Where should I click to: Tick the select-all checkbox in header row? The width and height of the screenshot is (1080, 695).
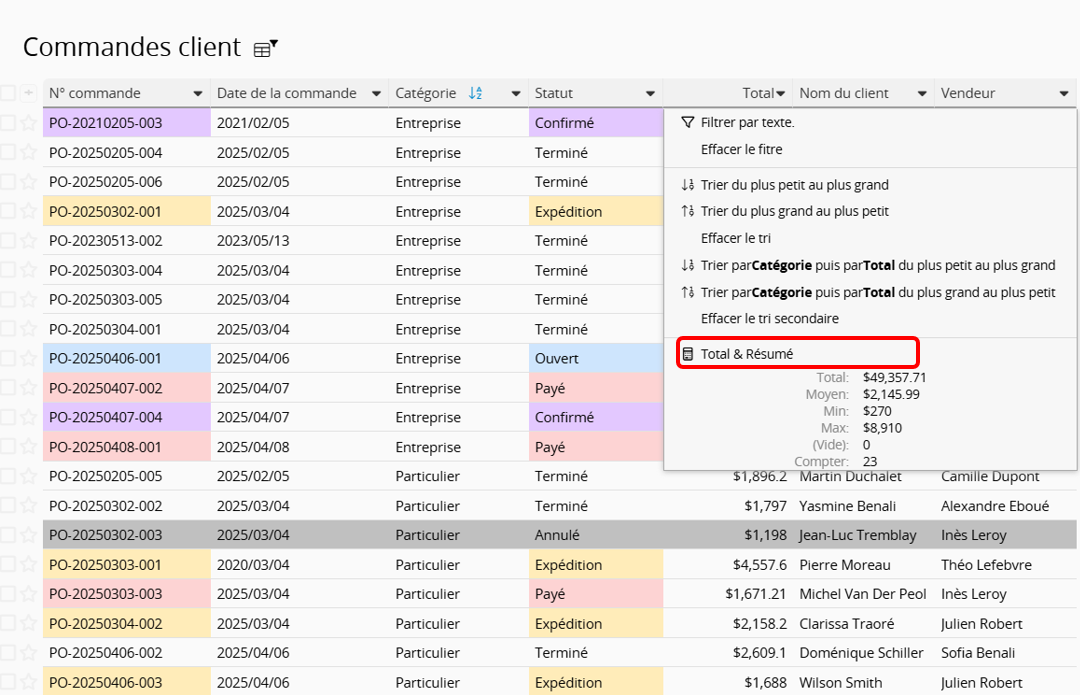pyautogui.click(x=8, y=93)
